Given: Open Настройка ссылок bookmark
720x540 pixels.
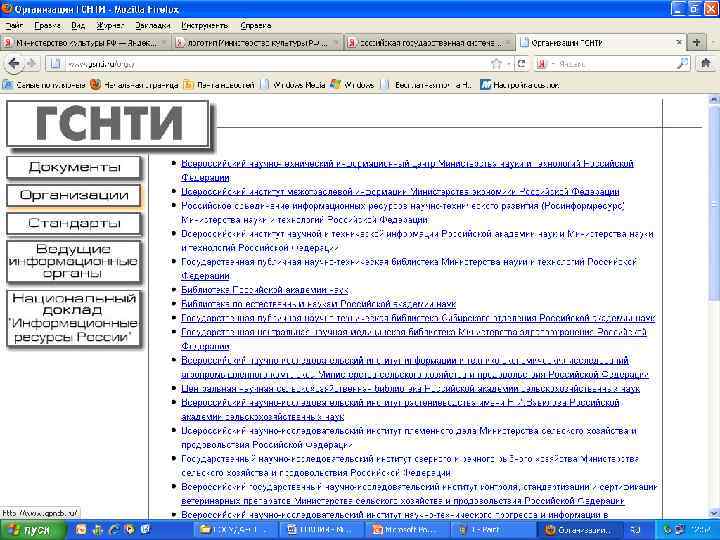Looking at the screenshot, I should [x=520, y=85].
